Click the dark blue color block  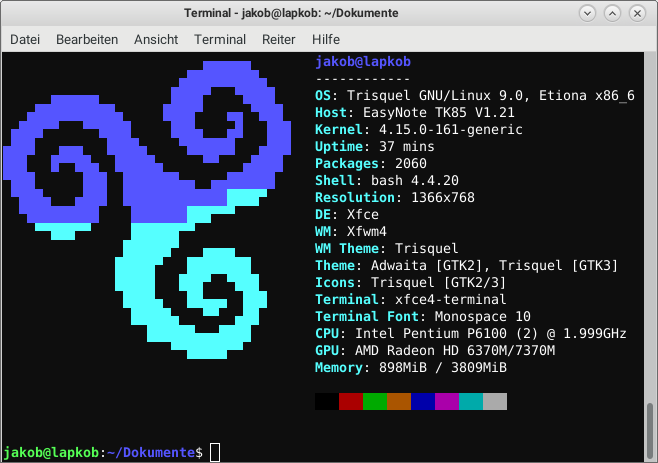coord(423,401)
